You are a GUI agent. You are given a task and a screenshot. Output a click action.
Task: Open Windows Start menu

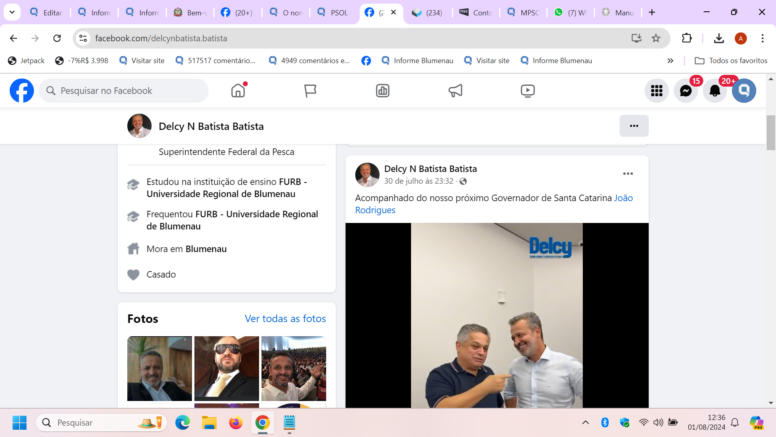tap(19, 423)
